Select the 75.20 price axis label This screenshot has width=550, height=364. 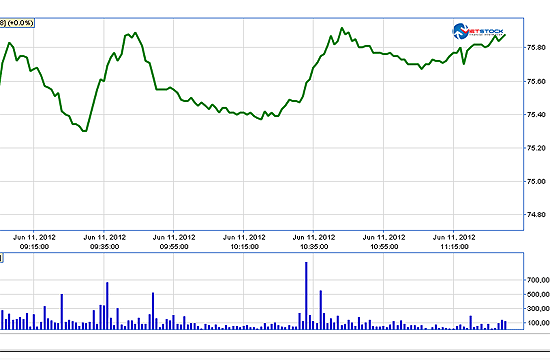[536, 148]
